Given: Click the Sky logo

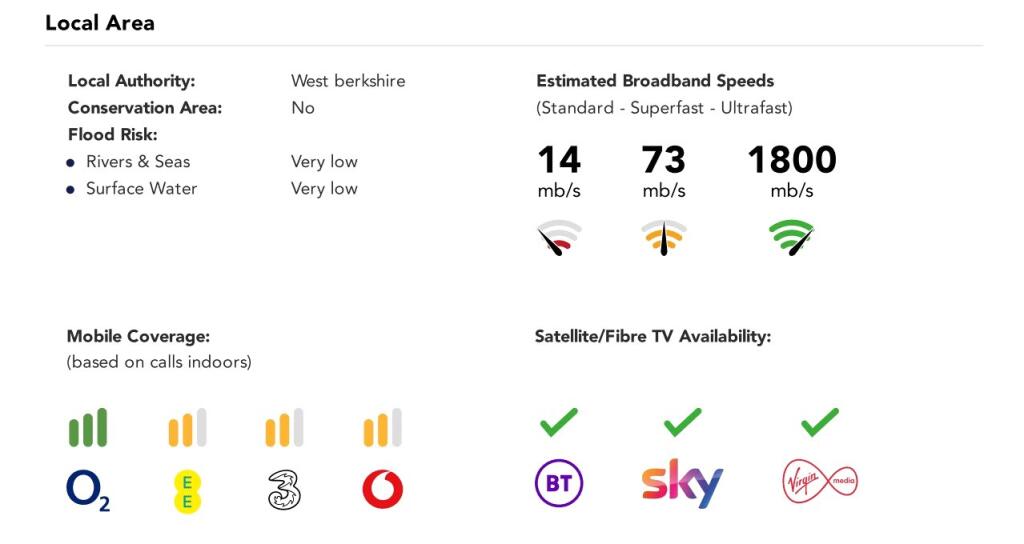Looking at the screenshot, I should point(681,484).
